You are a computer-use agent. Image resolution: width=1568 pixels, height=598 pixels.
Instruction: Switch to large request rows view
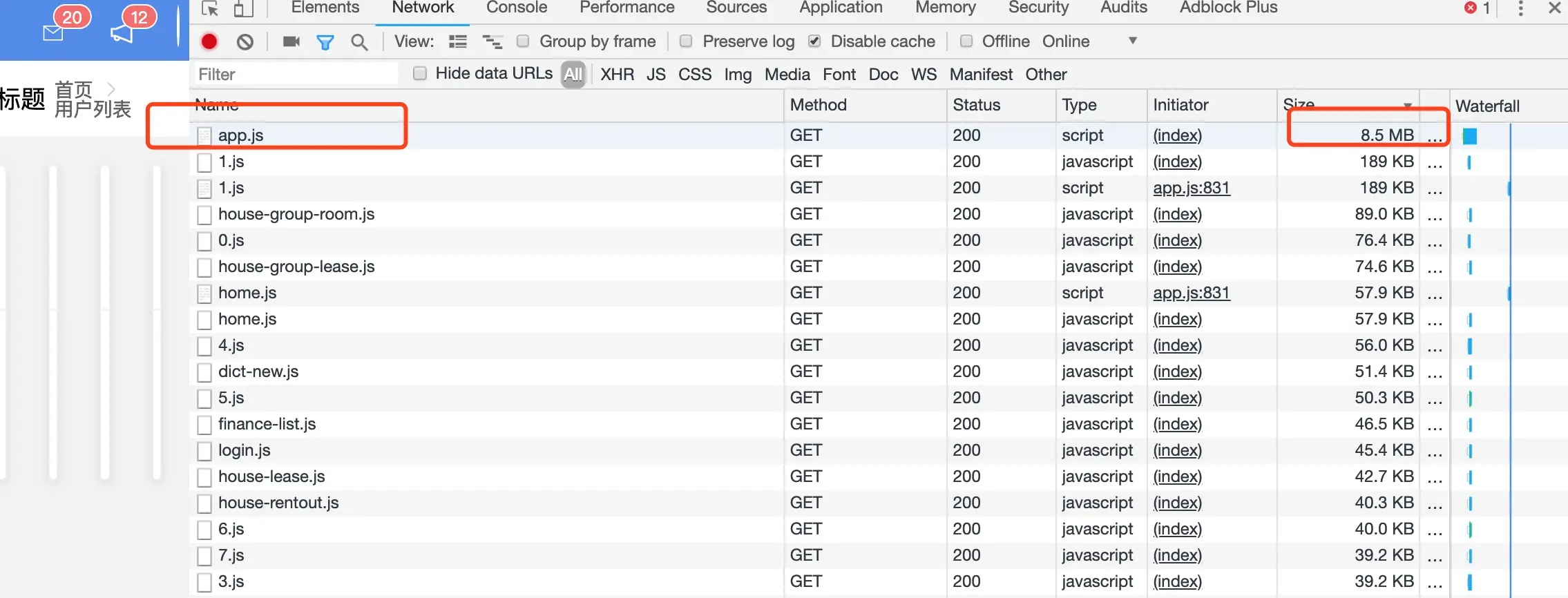click(x=457, y=41)
